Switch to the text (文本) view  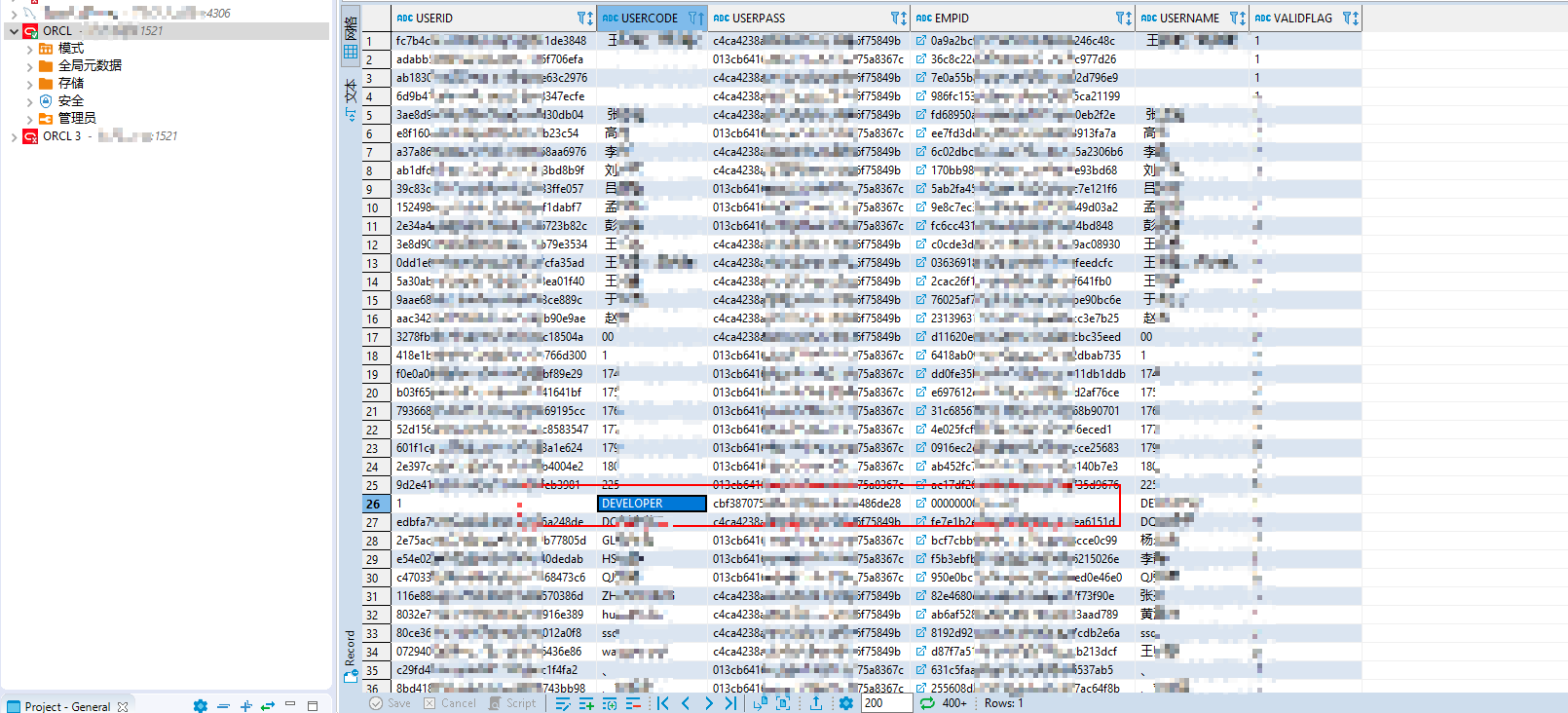pyautogui.click(x=351, y=99)
